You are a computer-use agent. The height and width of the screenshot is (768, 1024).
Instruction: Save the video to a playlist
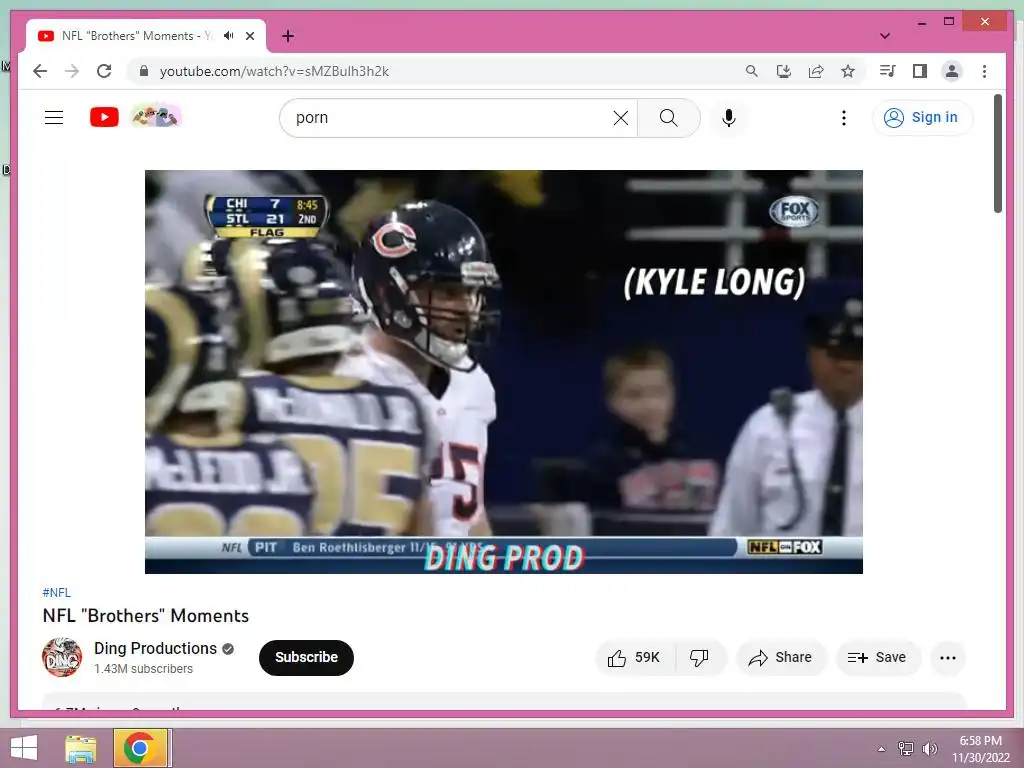coord(878,658)
